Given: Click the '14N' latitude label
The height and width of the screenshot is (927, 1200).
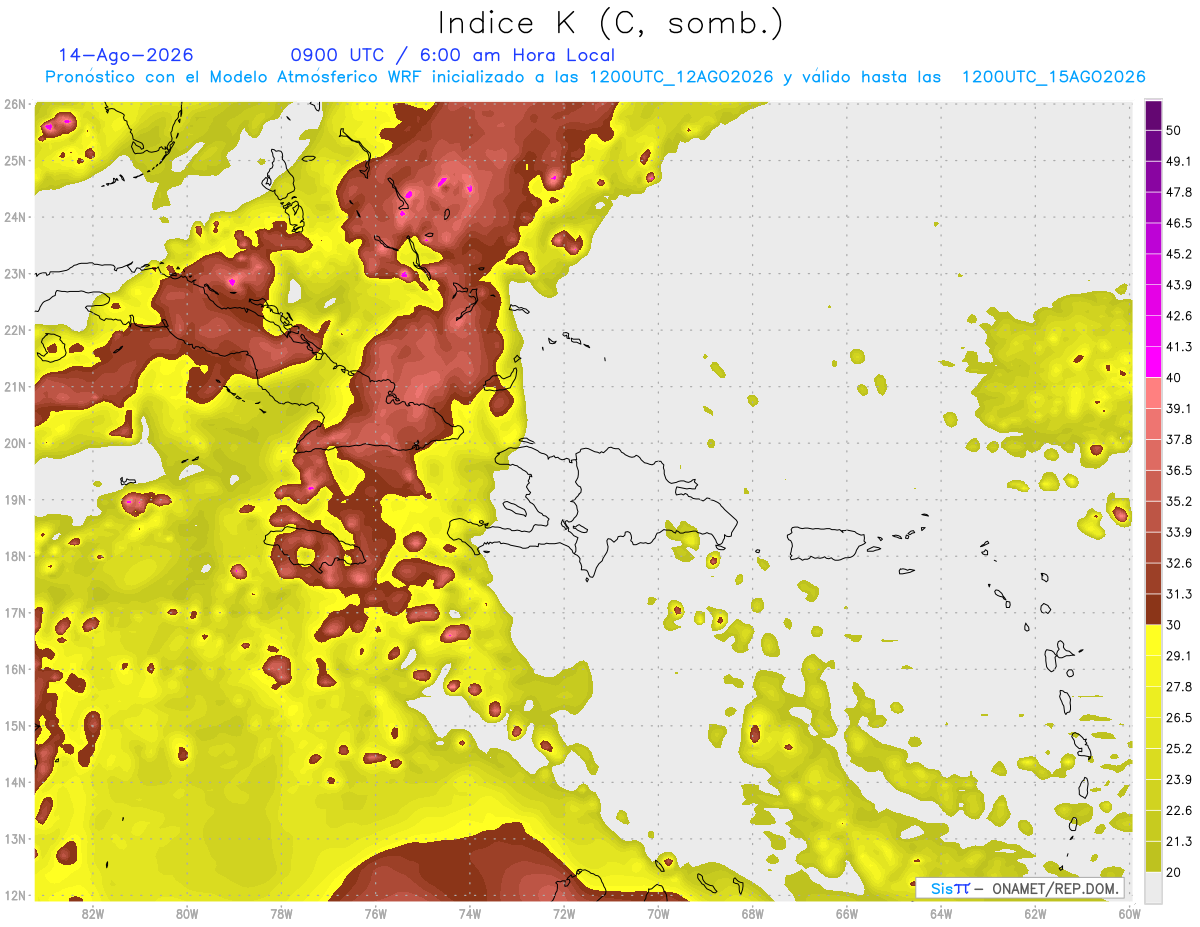Looking at the screenshot, I should pyautogui.click(x=15, y=782).
